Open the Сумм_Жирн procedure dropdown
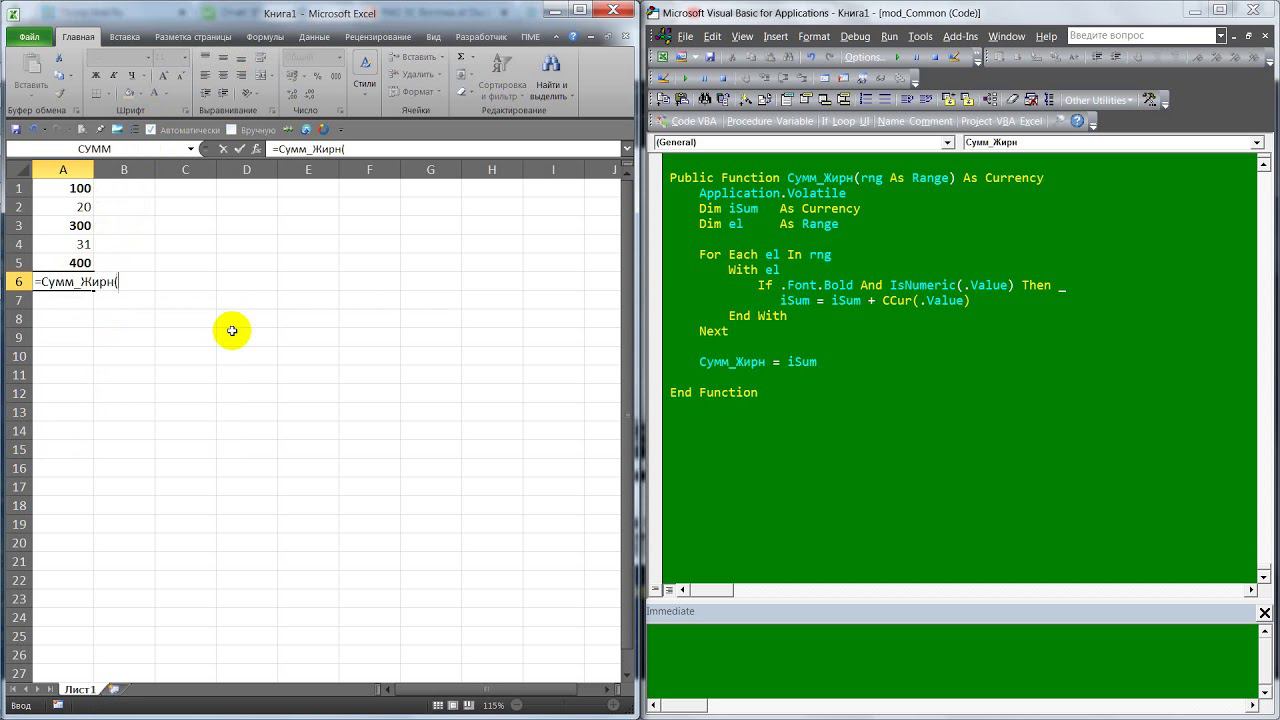Image resolution: width=1280 pixels, height=720 pixels. (x=1257, y=142)
